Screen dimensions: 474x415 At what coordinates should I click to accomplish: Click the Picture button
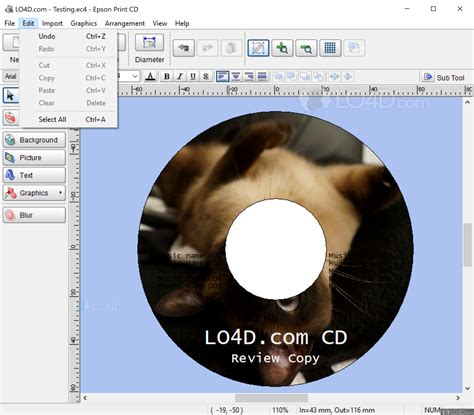(34, 157)
